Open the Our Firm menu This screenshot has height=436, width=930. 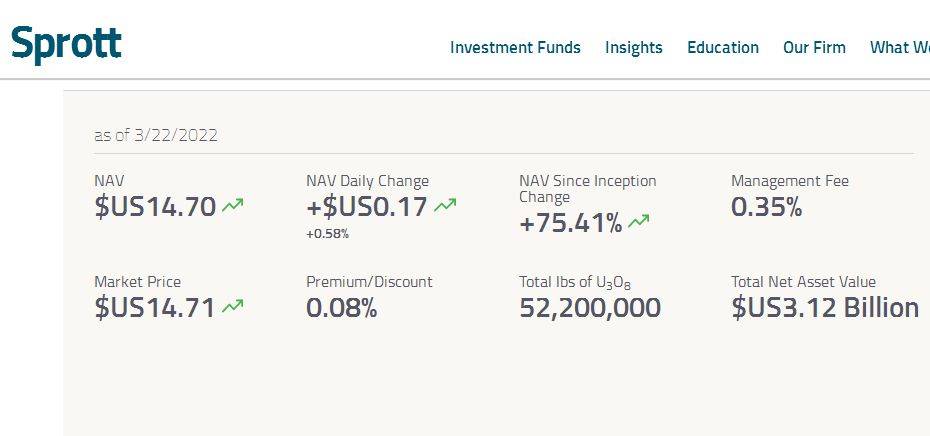[814, 47]
